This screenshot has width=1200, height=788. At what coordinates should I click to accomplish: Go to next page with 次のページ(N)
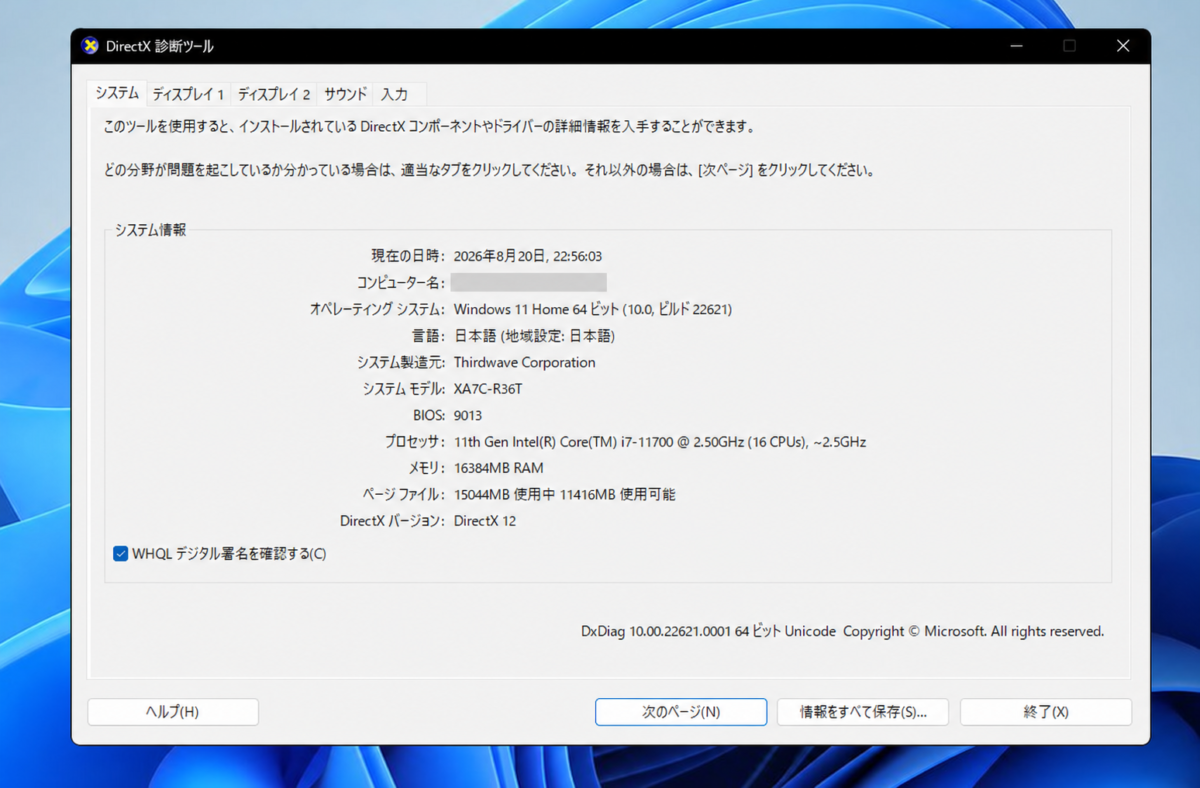pos(681,712)
